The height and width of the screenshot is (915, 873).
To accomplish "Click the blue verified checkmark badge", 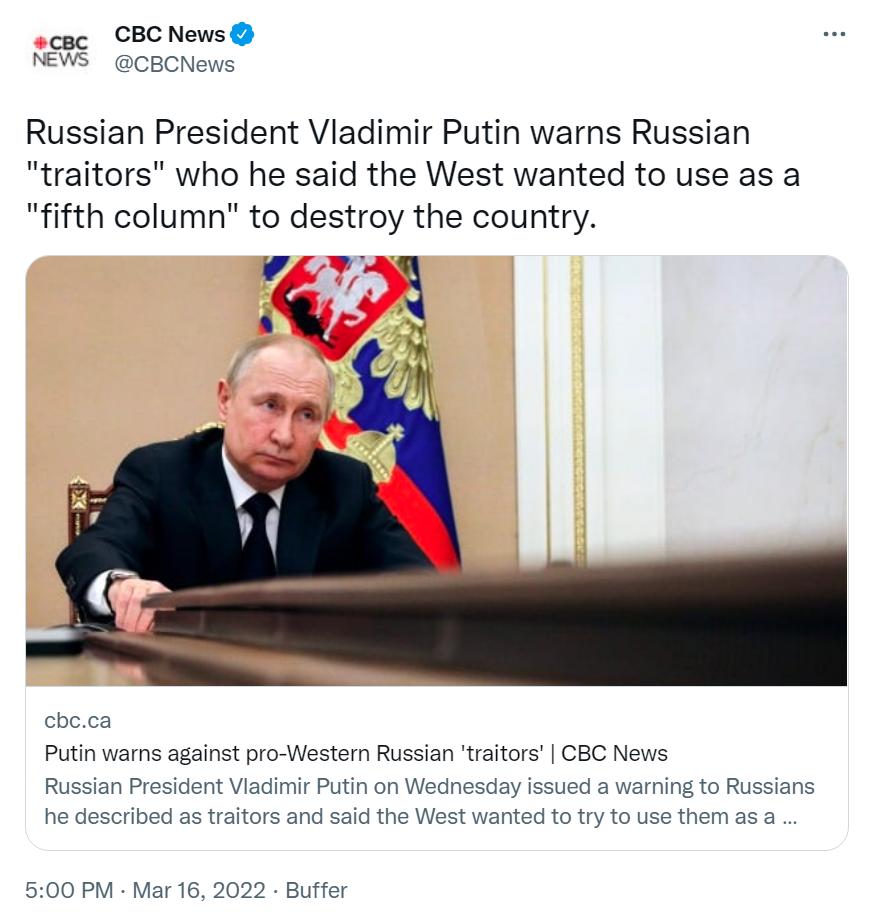I will click(x=242, y=34).
